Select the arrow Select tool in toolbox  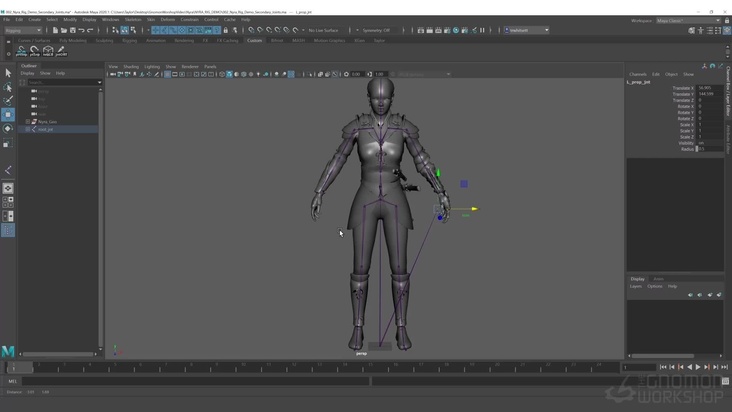tap(8, 73)
